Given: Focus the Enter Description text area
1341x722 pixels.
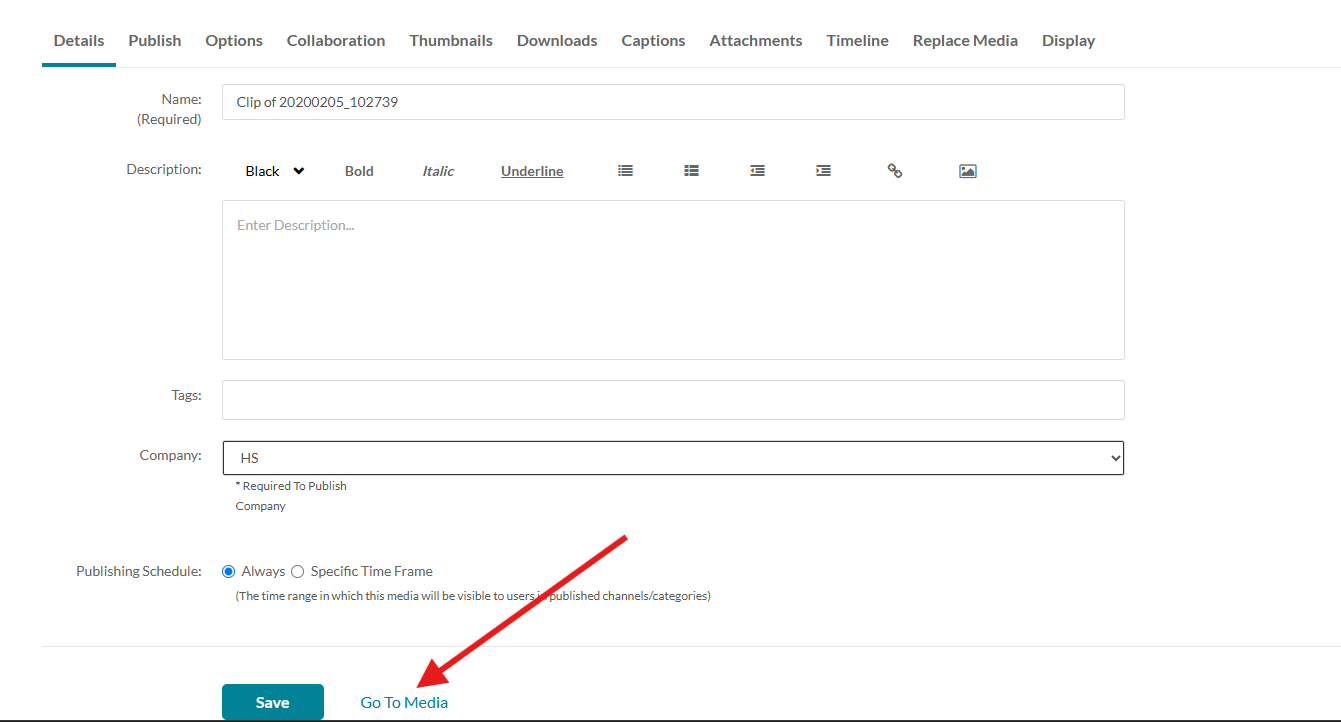Looking at the screenshot, I should [x=673, y=280].
